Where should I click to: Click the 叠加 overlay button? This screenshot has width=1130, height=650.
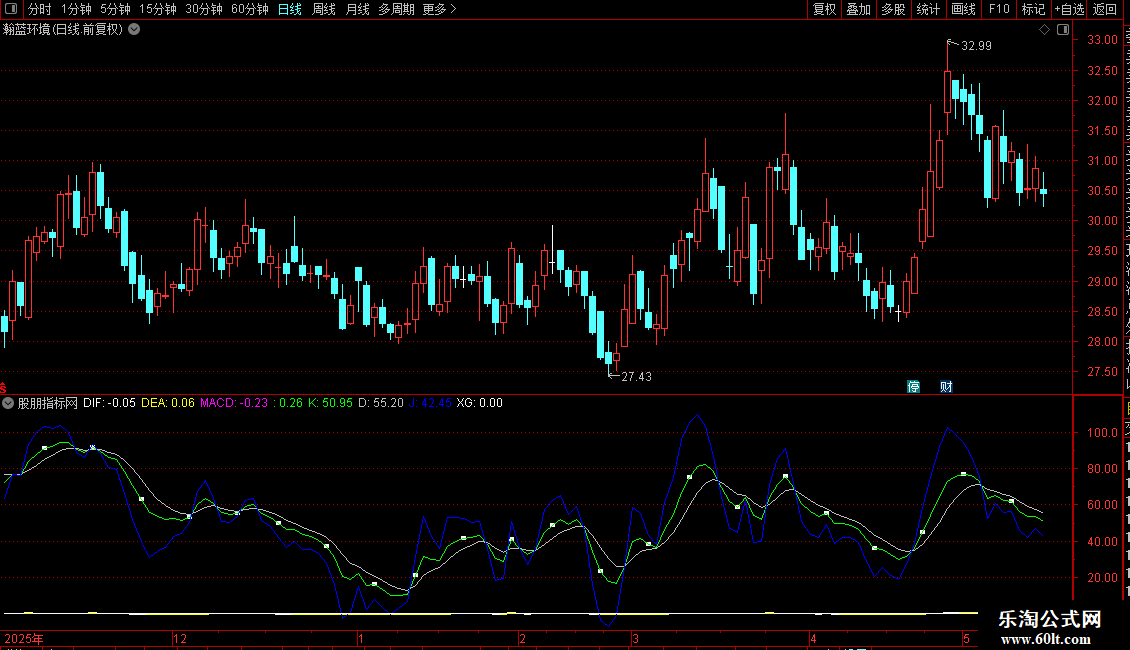pyautogui.click(x=858, y=9)
